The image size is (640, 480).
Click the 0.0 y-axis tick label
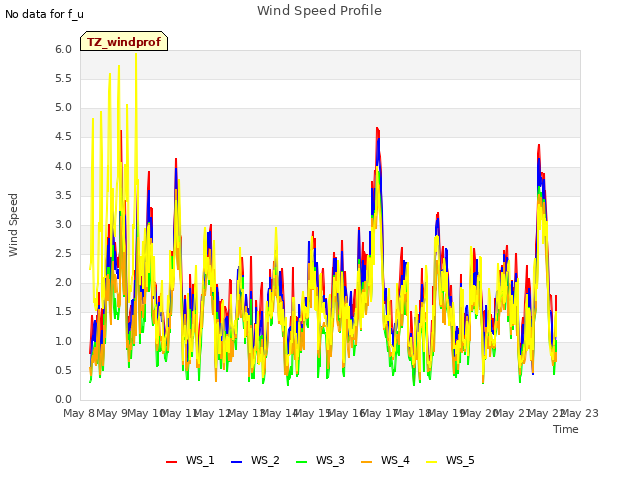click(x=63, y=400)
